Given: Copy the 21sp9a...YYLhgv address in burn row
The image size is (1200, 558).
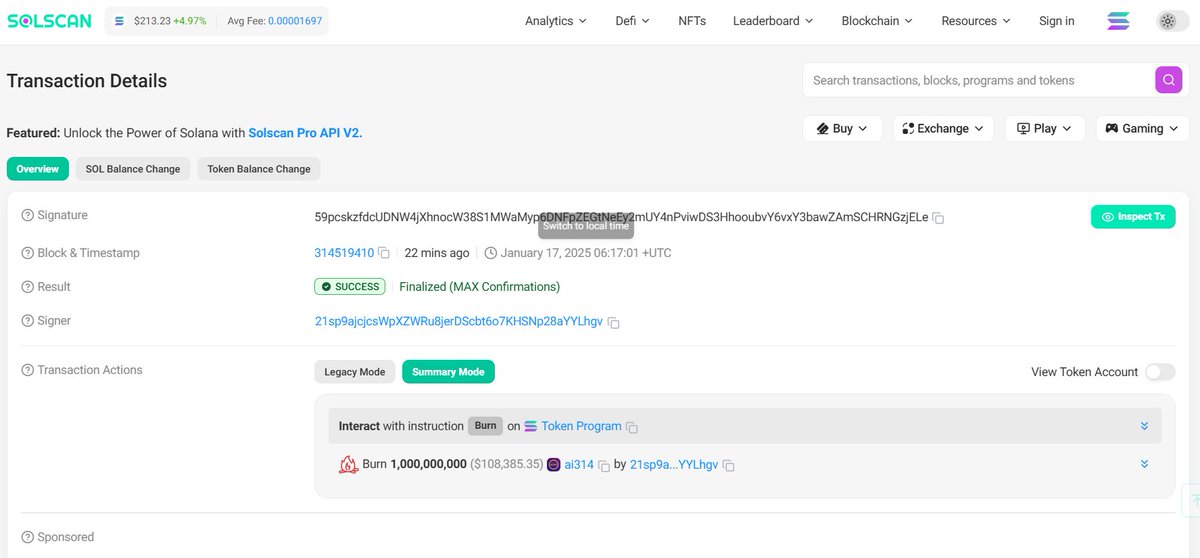Looking at the screenshot, I should [x=729, y=466].
